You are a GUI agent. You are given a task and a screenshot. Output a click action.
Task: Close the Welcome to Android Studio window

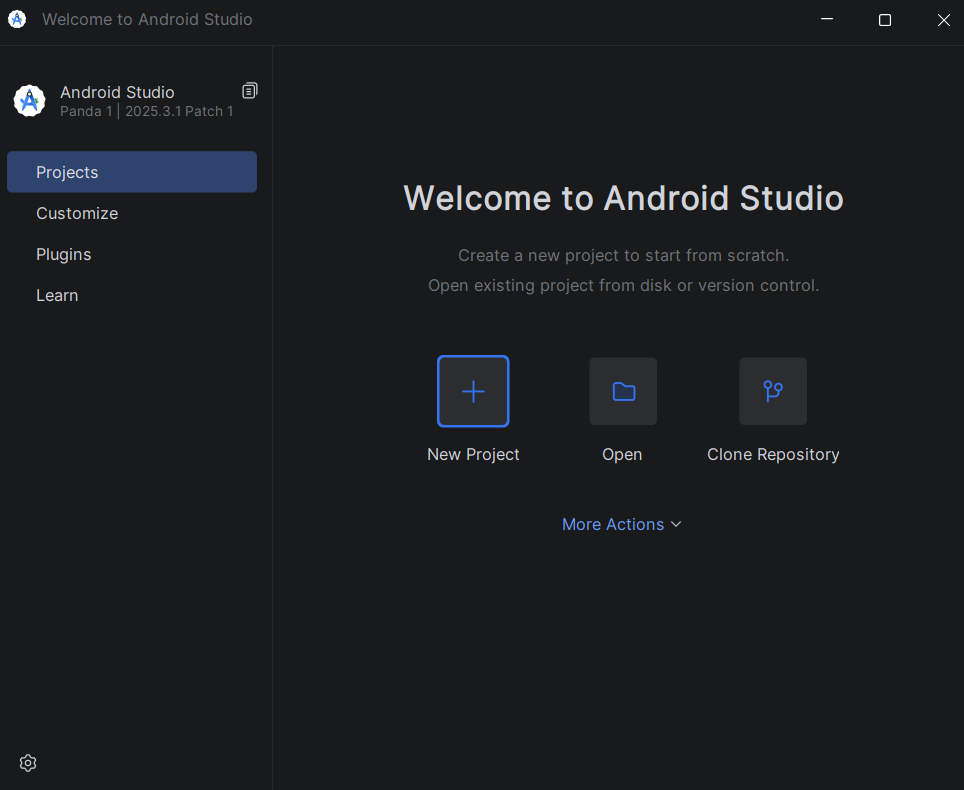tap(943, 20)
